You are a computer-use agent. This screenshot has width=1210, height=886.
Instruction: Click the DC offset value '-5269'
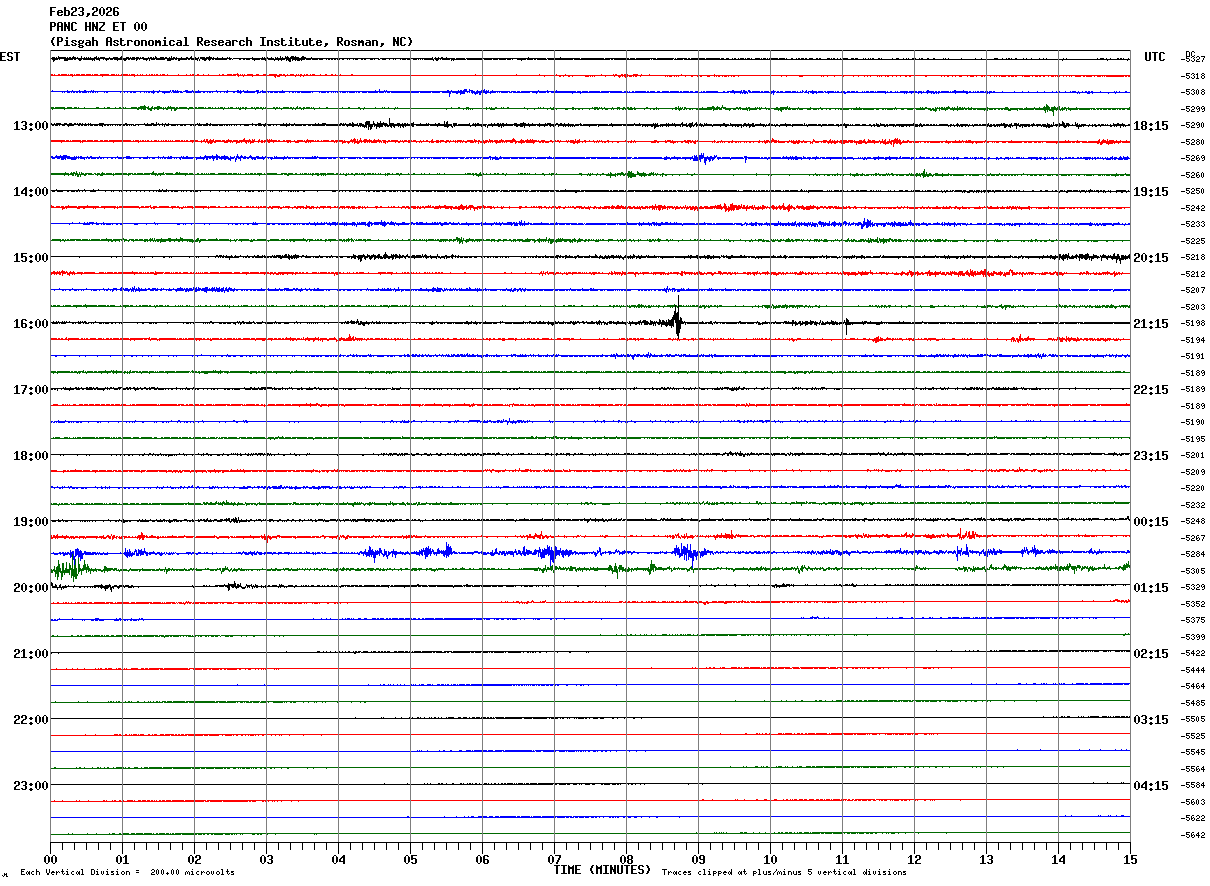(1193, 158)
